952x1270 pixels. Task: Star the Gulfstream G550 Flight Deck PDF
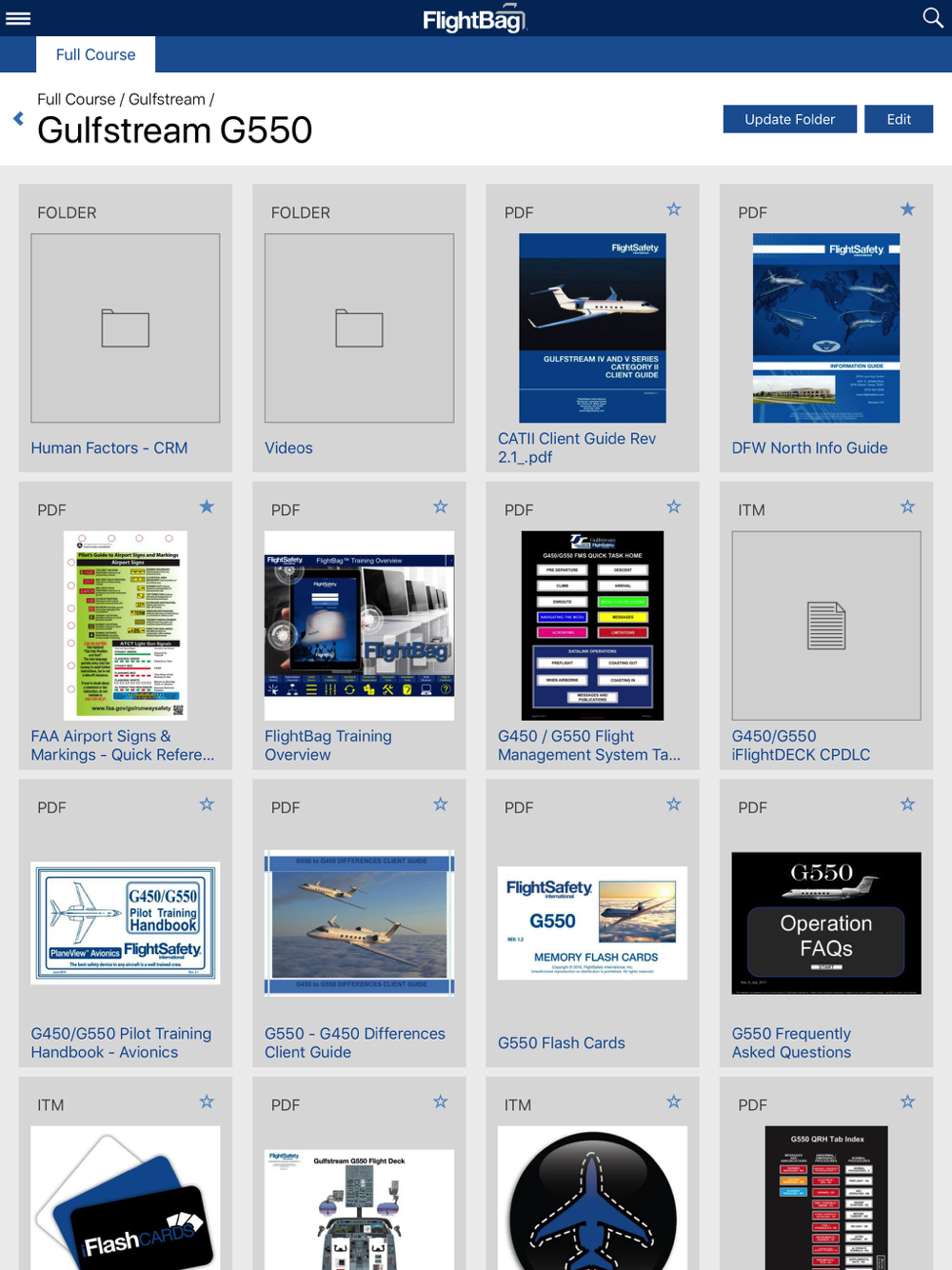click(440, 1101)
